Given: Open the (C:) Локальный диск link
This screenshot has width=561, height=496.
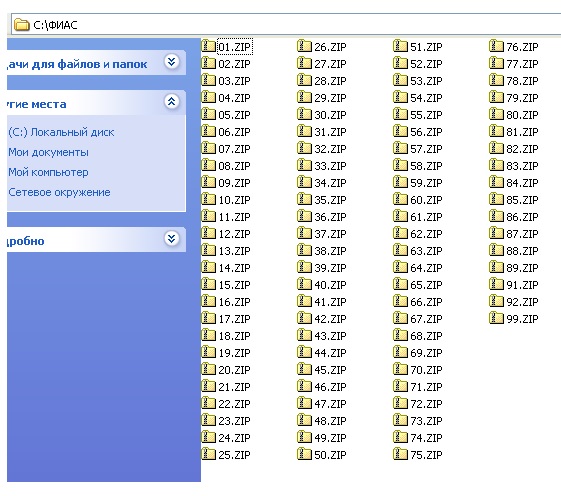Looking at the screenshot, I should [x=61, y=132].
